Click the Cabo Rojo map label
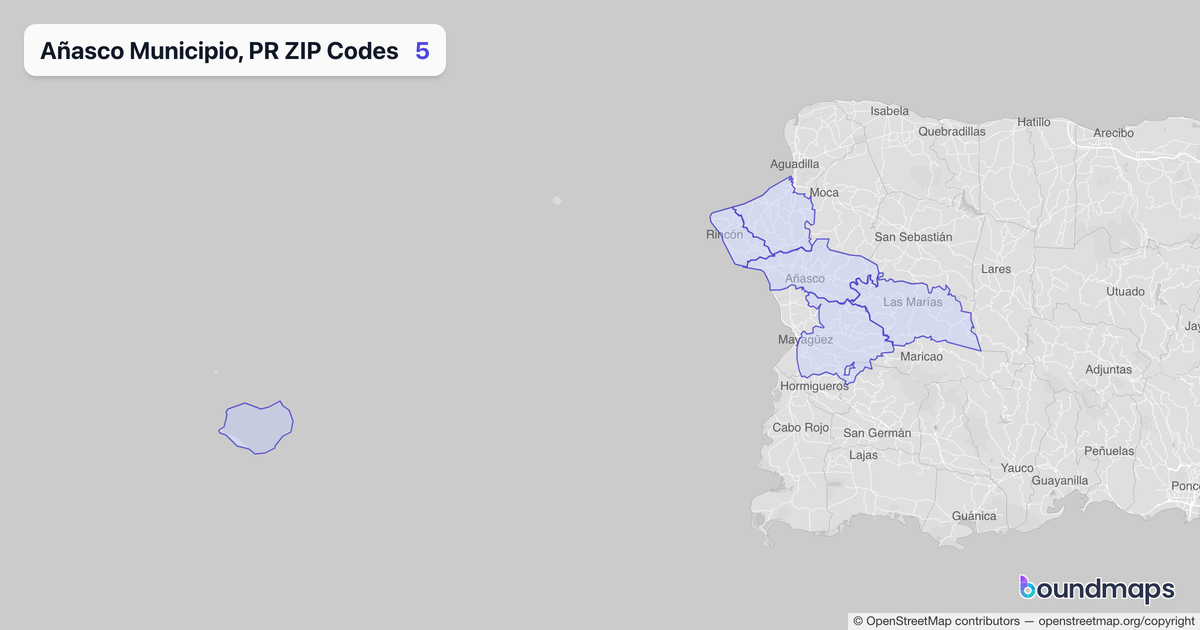 click(x=801, y=427)
